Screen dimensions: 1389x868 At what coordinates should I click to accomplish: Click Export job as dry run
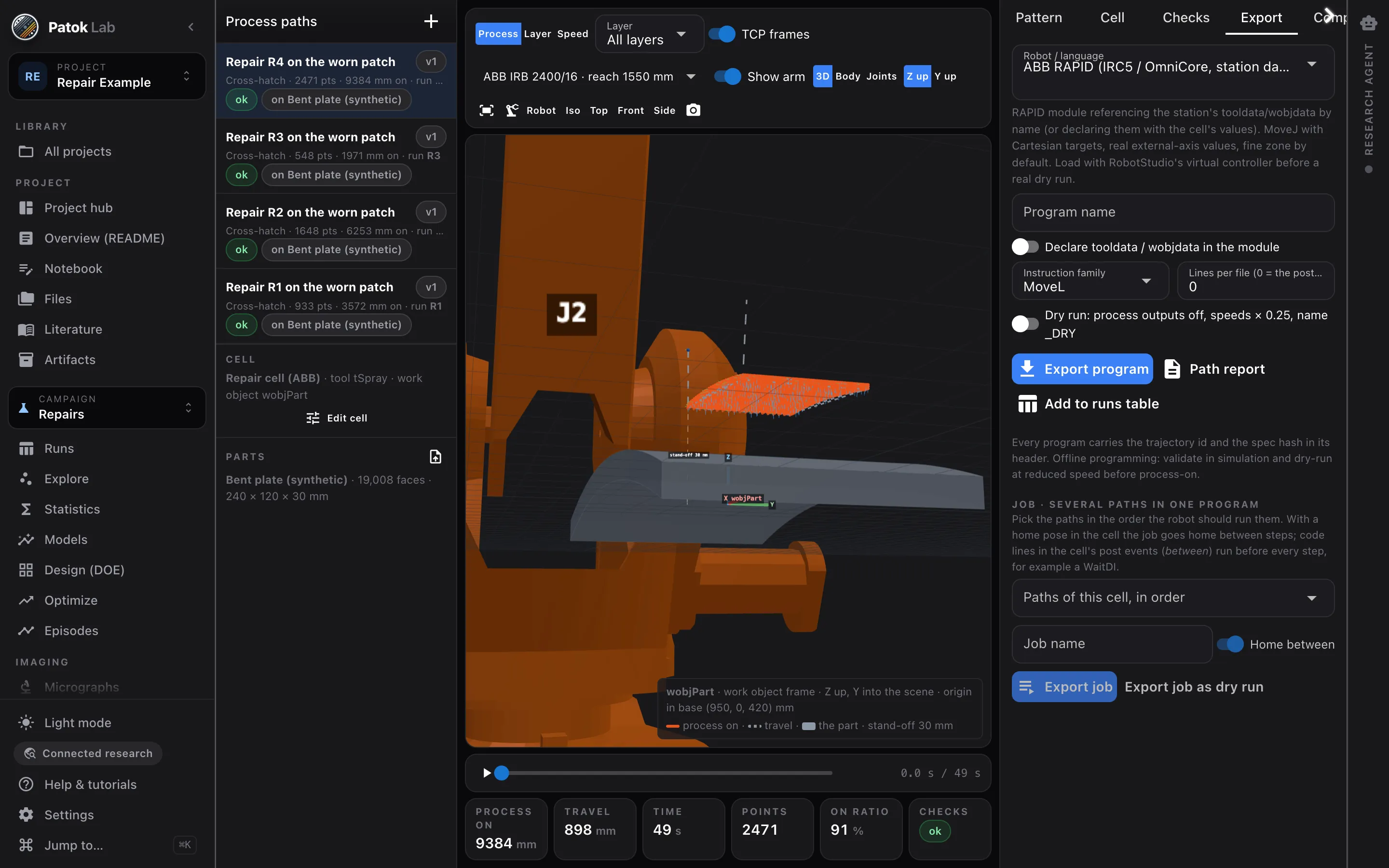click(1194, 687)
